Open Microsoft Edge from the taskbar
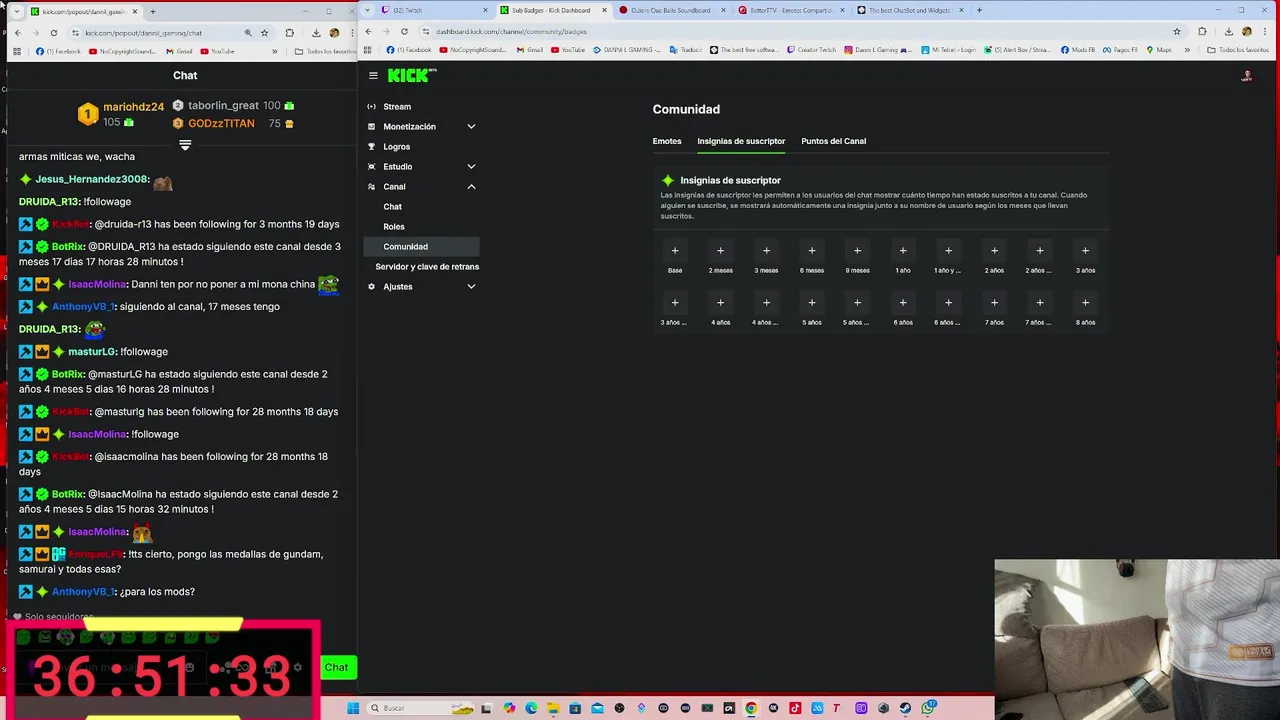 click(x=531, y=708)
